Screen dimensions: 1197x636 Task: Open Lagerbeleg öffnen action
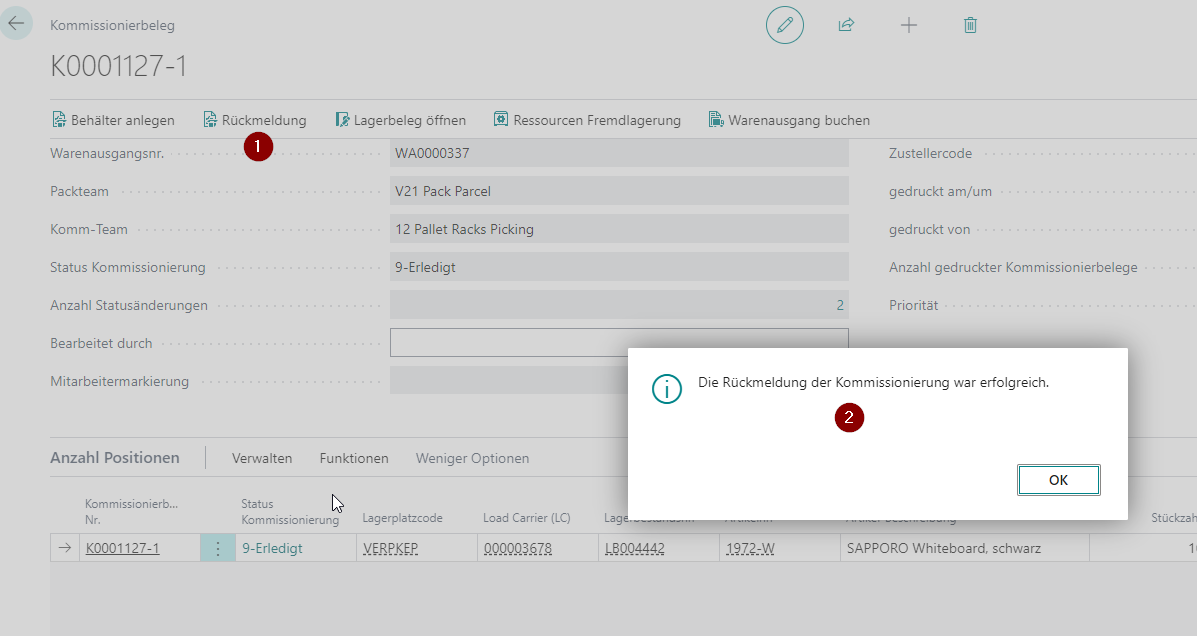click(400, 120)
